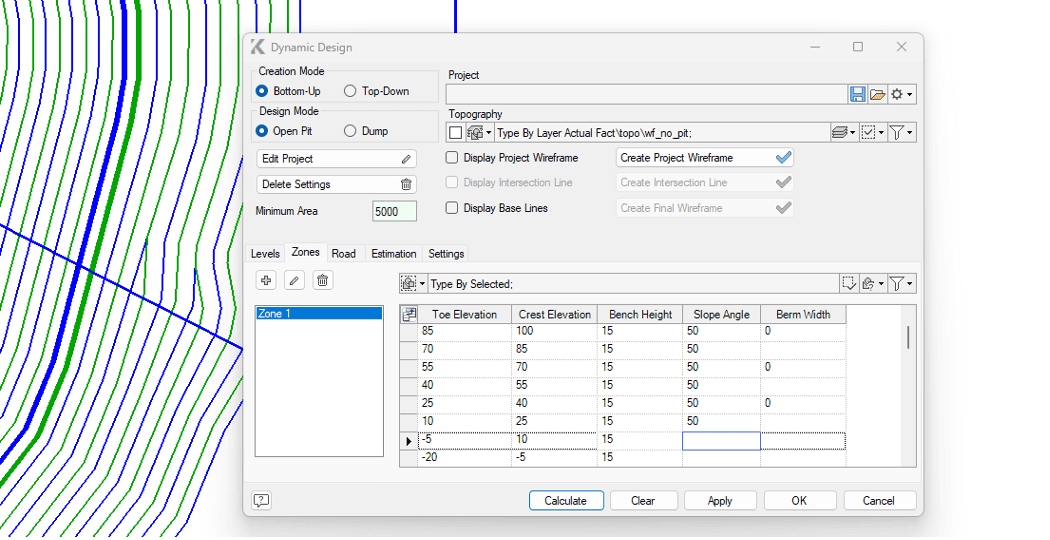Click row selector arrow for -5 row
Image resolution: width=1050 pixels, height=540 pixels.
(x=408, y=441)
